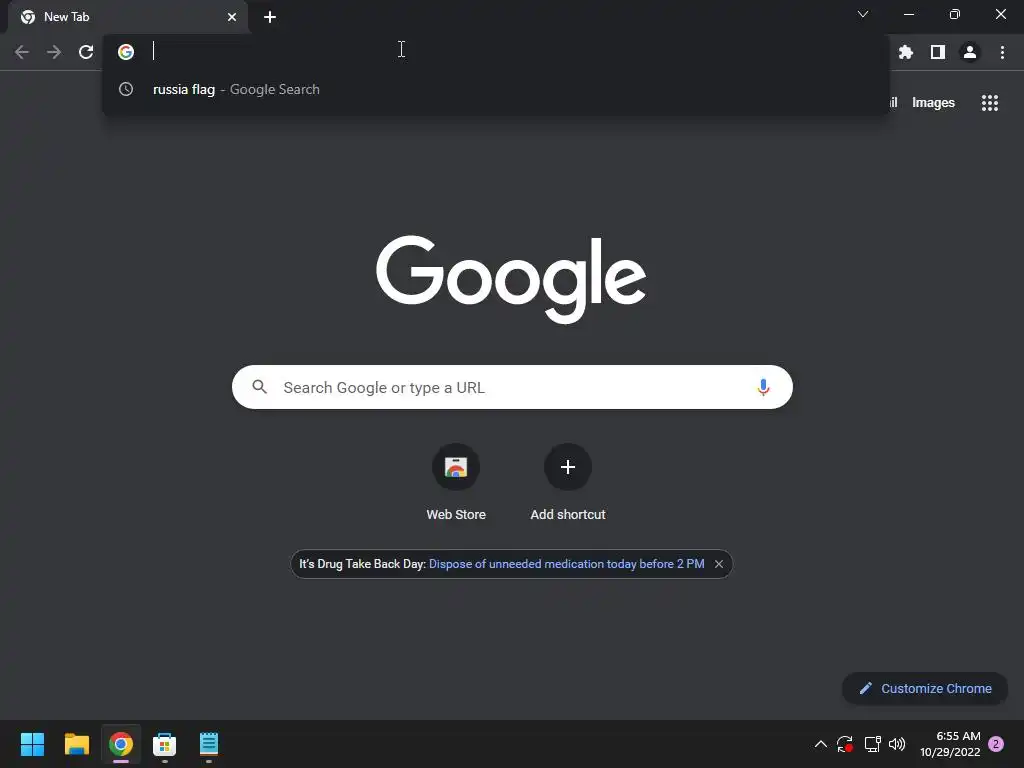Click the clock history icon beside russia flag

click(x=126, y=89)
